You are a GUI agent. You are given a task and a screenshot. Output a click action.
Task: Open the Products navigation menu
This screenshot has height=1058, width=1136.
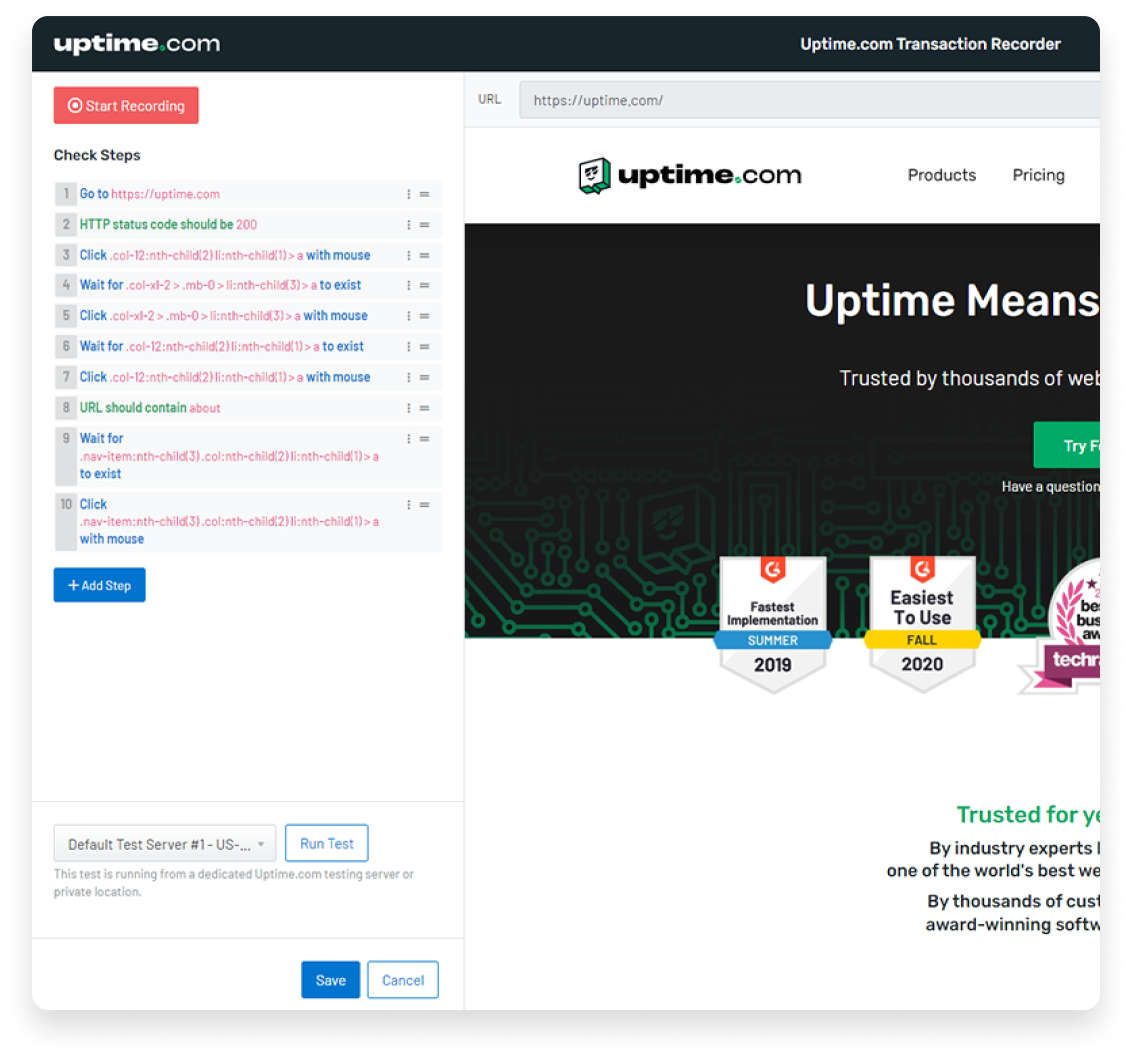pyautogui.click(x=941, y=175)
